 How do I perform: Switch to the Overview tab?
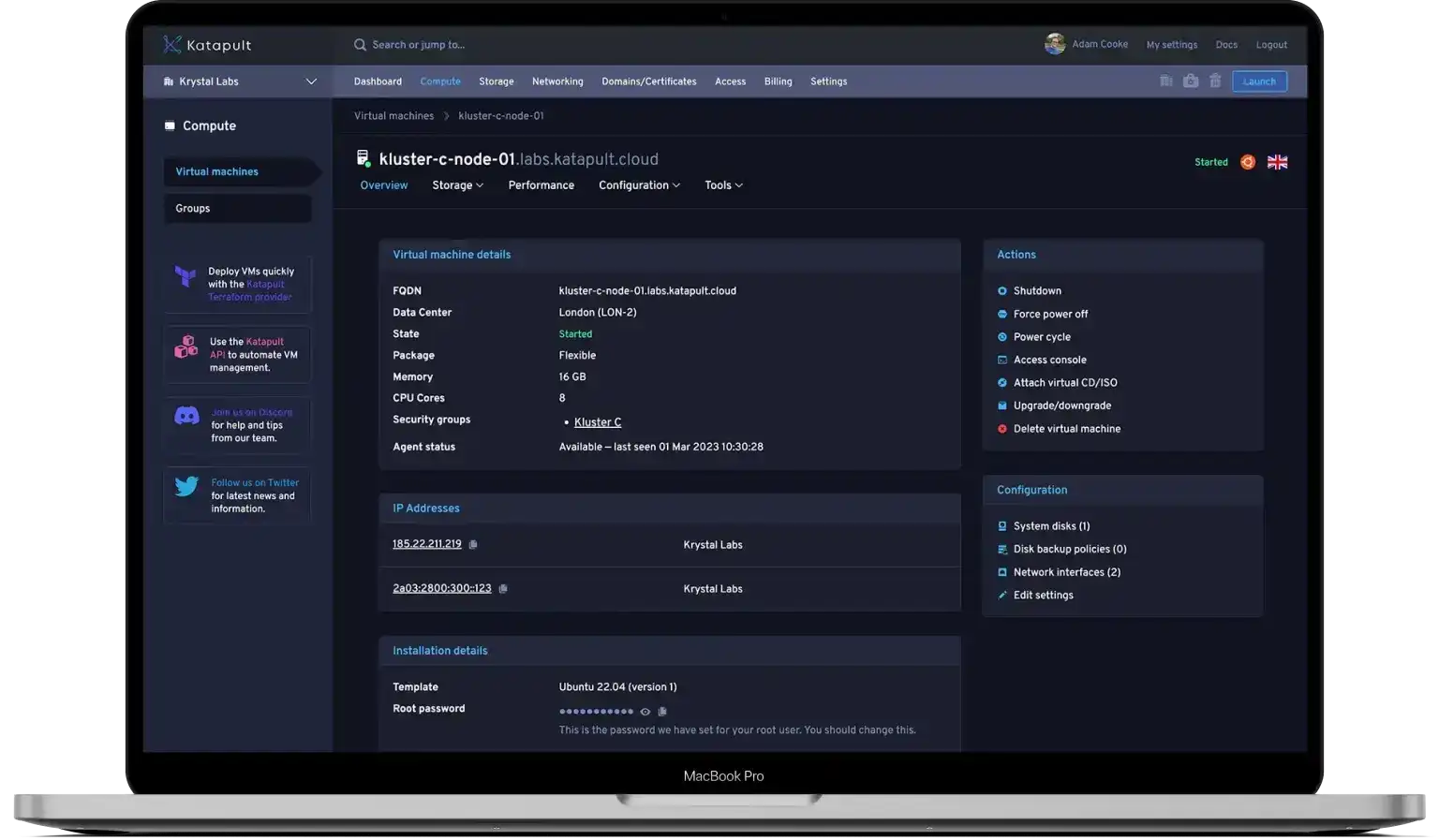point(384,185)
